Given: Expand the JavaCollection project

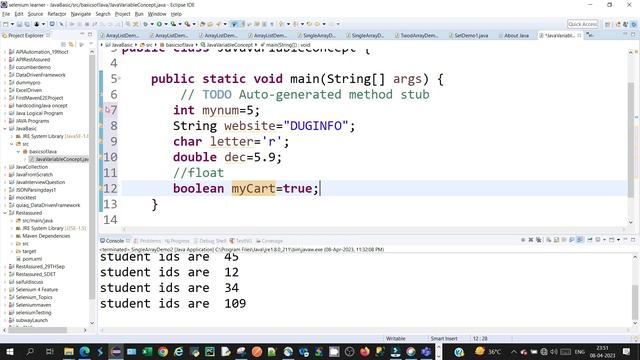Looking at the screenshot, I should (x=5, y=167).
